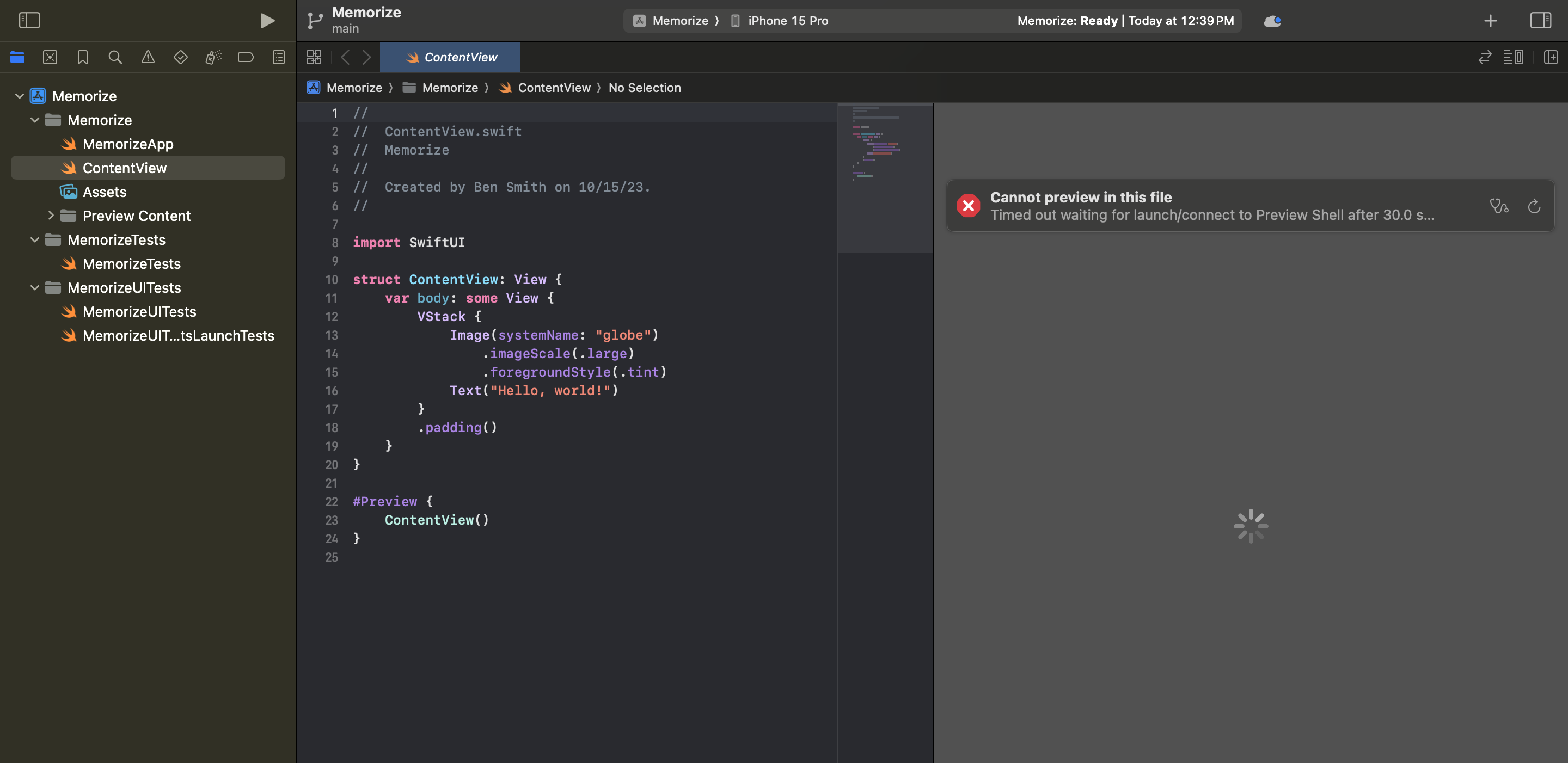Toggle editor options with adjust layout icon
1568x763 pixels.
click(1513, 57)
